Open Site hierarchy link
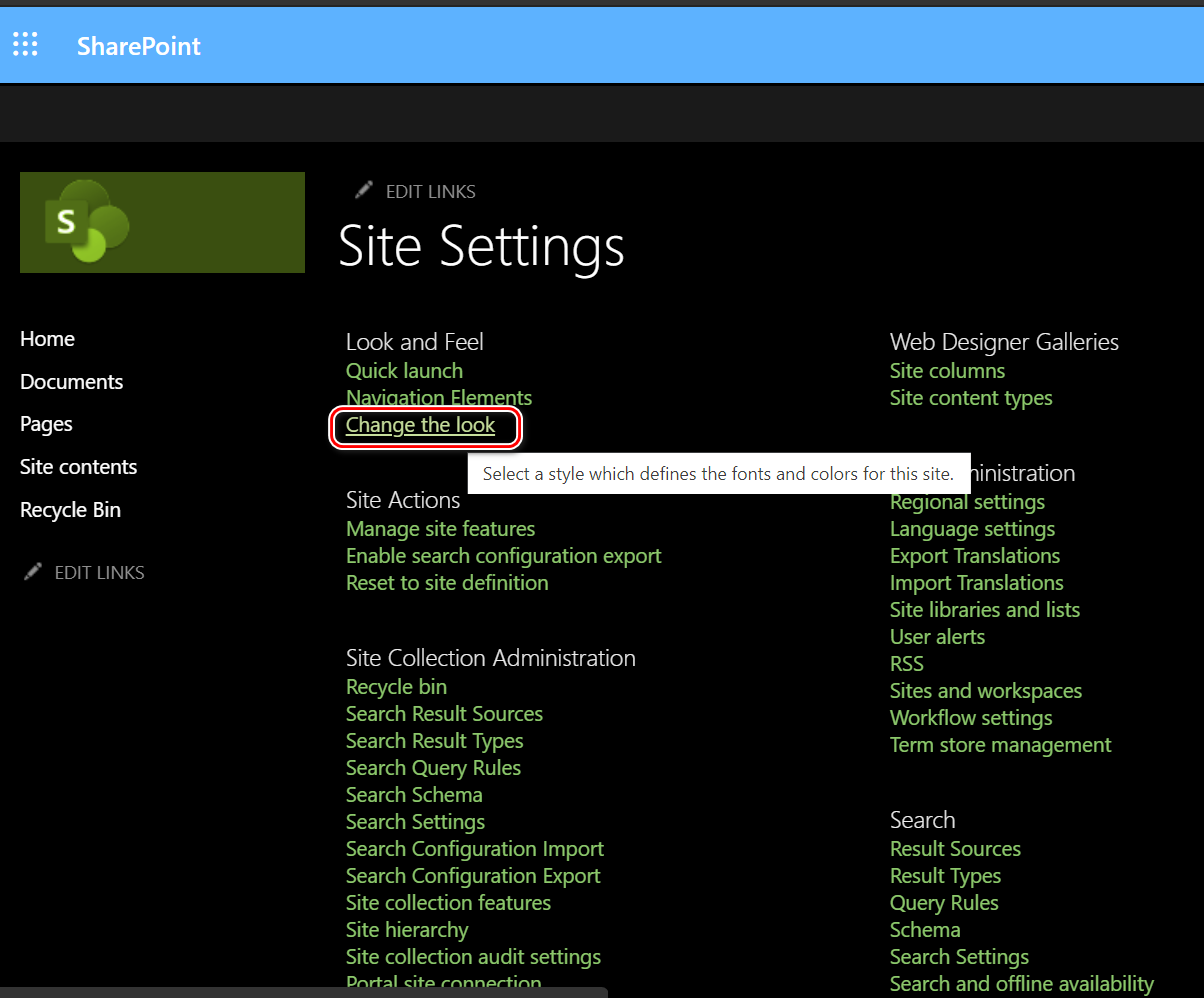Viewport: 1204px width, 998px height. 407,930
